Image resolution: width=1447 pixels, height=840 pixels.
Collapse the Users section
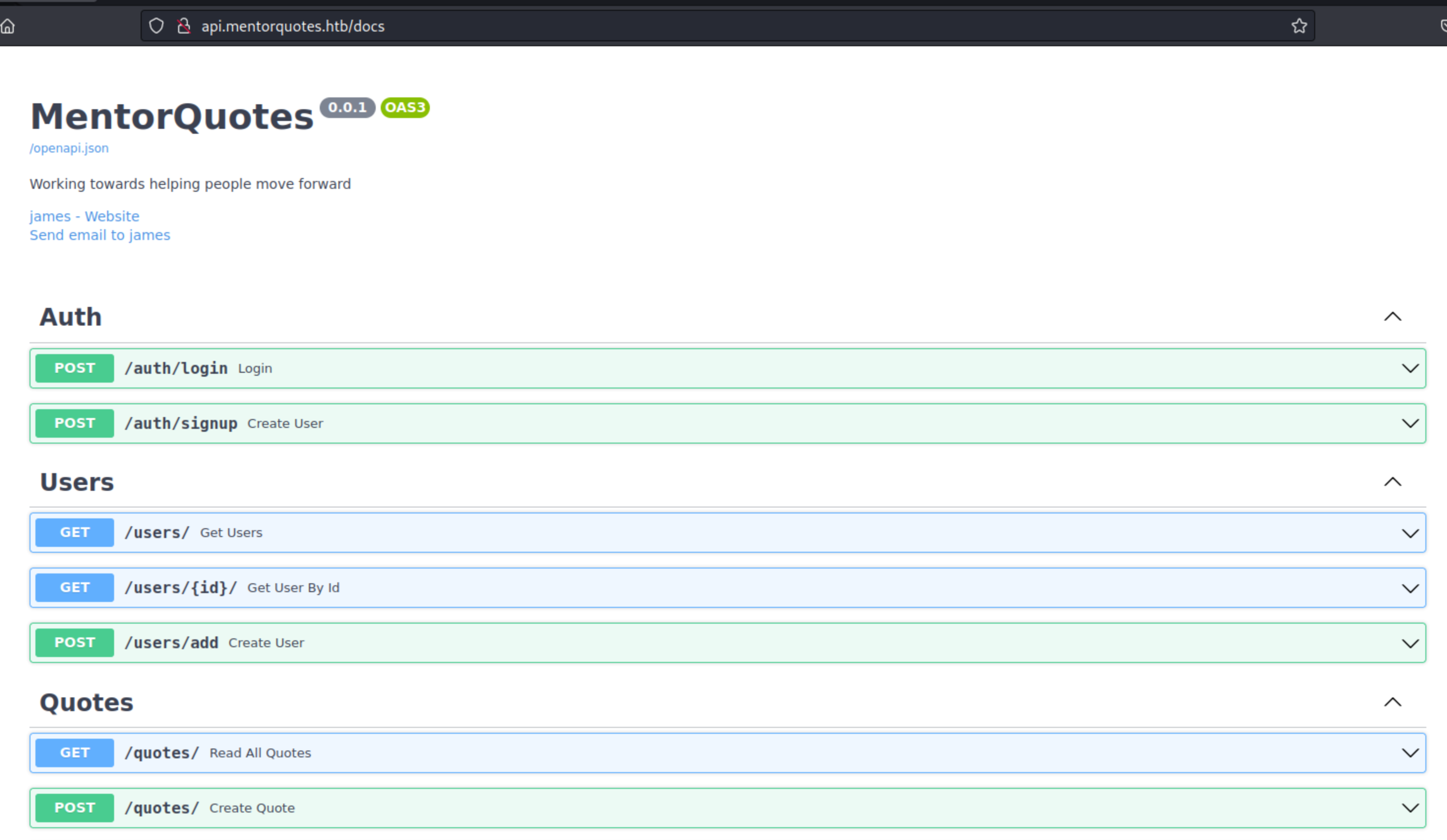1392,482
